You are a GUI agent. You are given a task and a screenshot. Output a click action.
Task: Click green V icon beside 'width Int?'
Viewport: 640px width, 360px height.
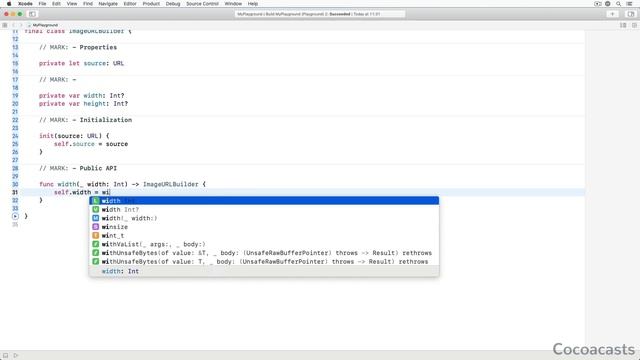click(x=96, y=209)
